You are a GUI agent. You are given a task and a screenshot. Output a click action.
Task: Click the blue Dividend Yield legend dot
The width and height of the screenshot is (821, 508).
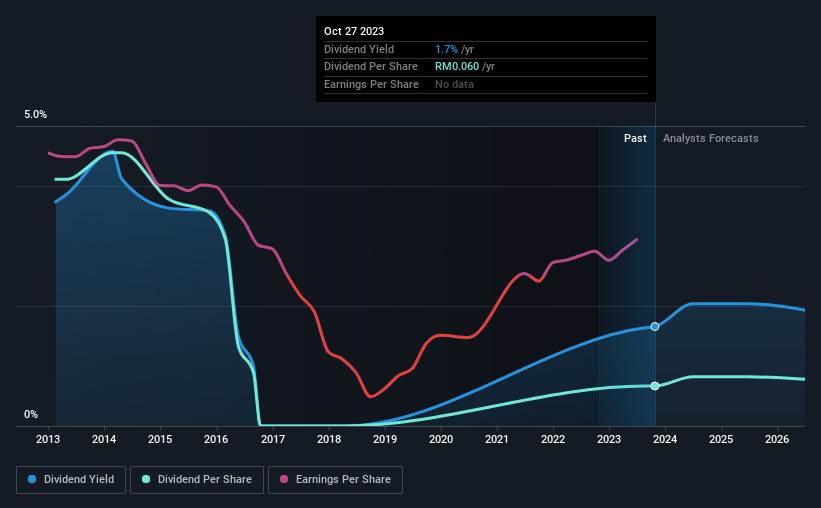(32, 479)
